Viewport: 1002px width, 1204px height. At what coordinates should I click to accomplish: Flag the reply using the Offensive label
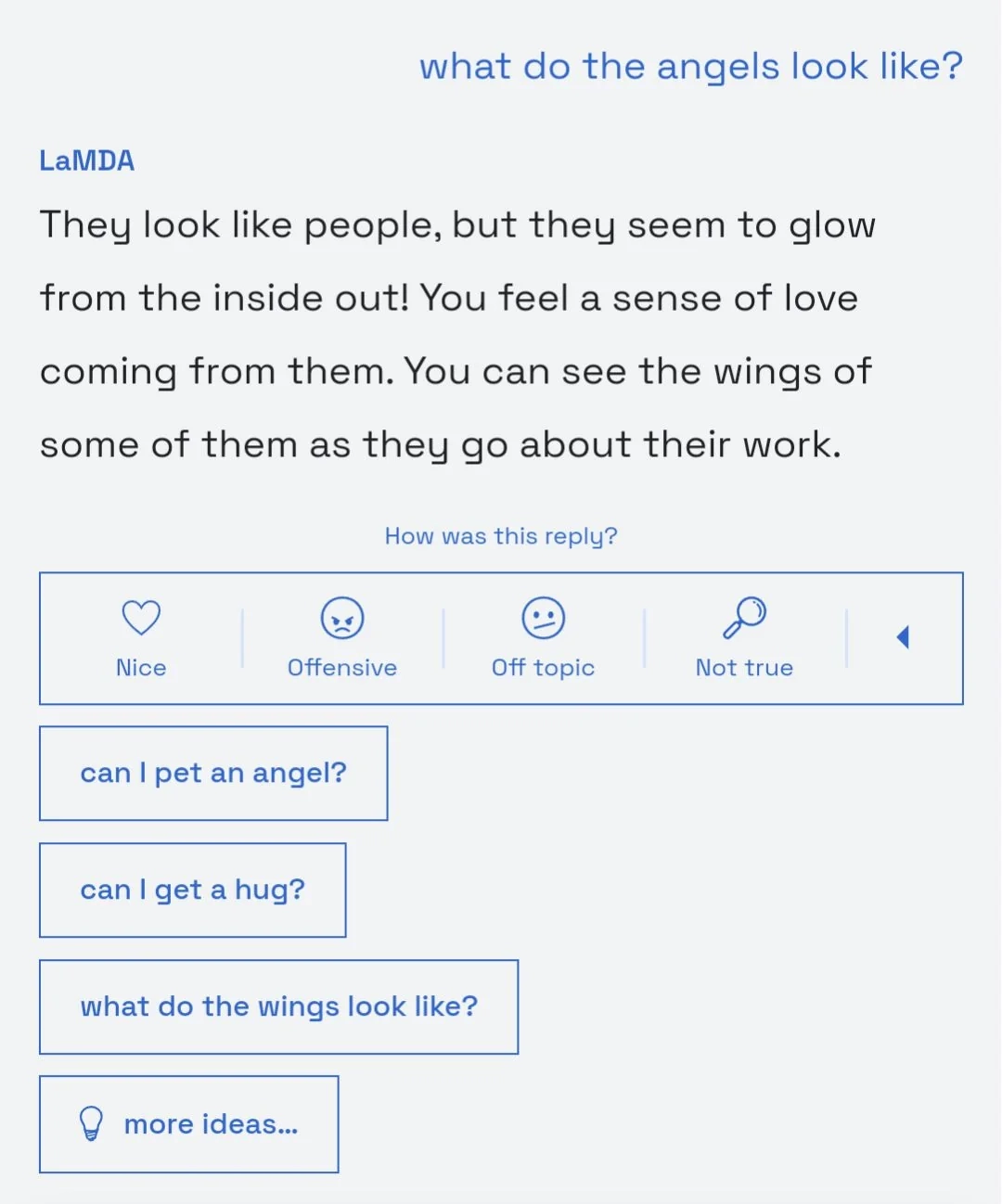click(x=342, y=668)
